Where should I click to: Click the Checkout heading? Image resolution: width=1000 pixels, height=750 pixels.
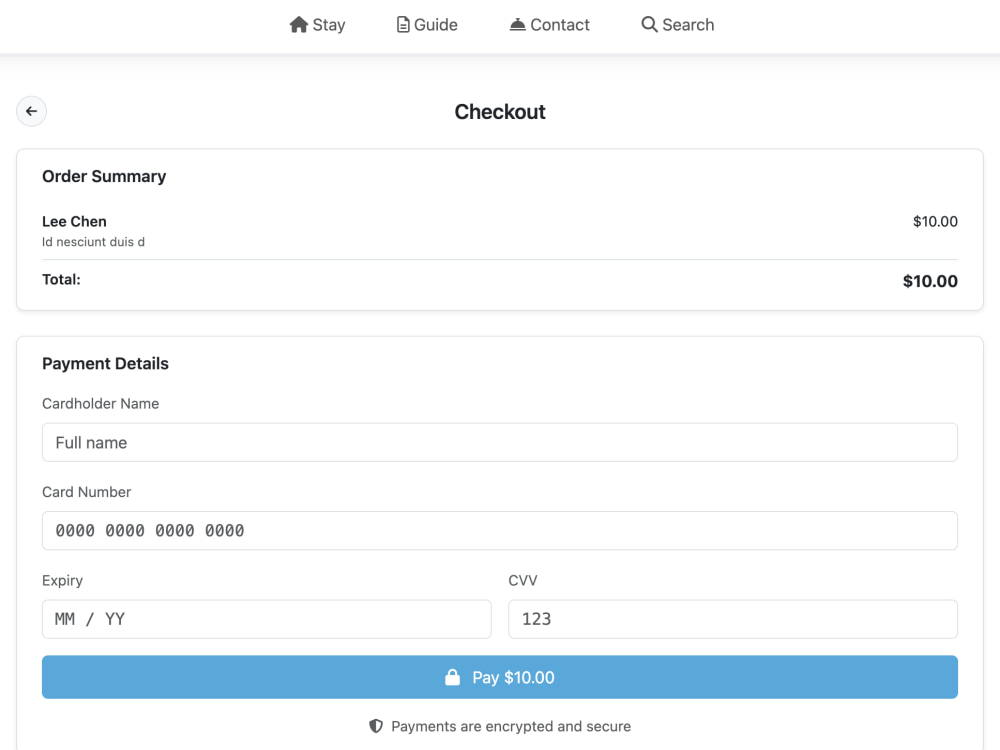500,112
